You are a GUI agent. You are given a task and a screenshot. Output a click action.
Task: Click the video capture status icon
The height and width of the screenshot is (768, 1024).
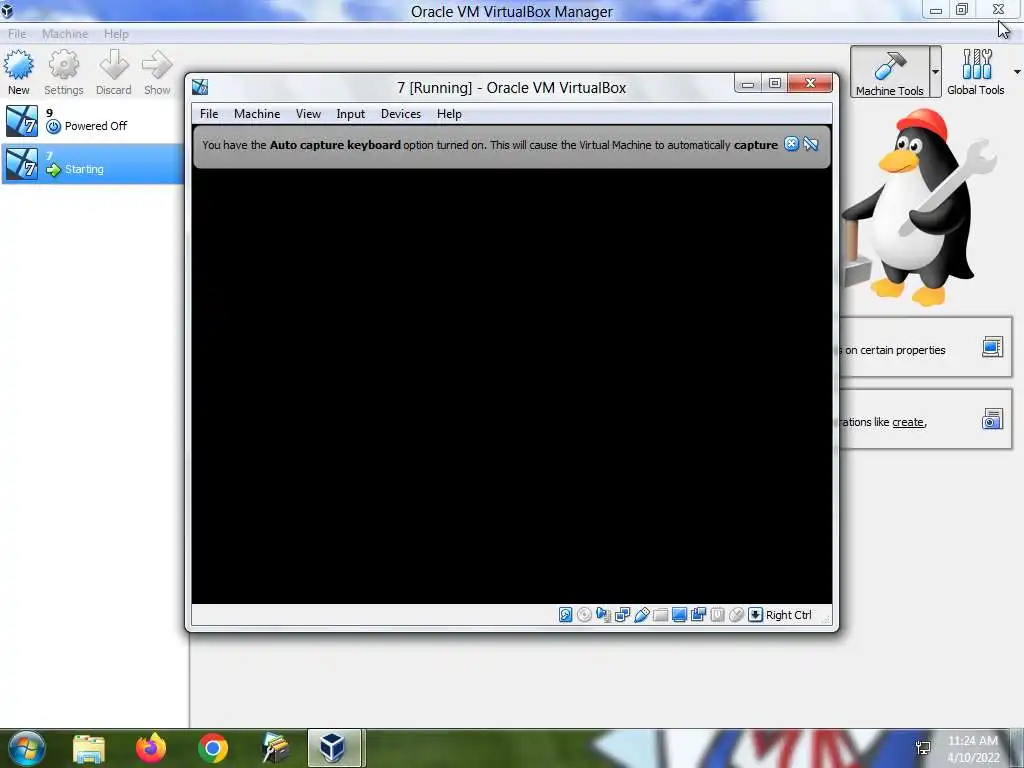coord(698,615)
